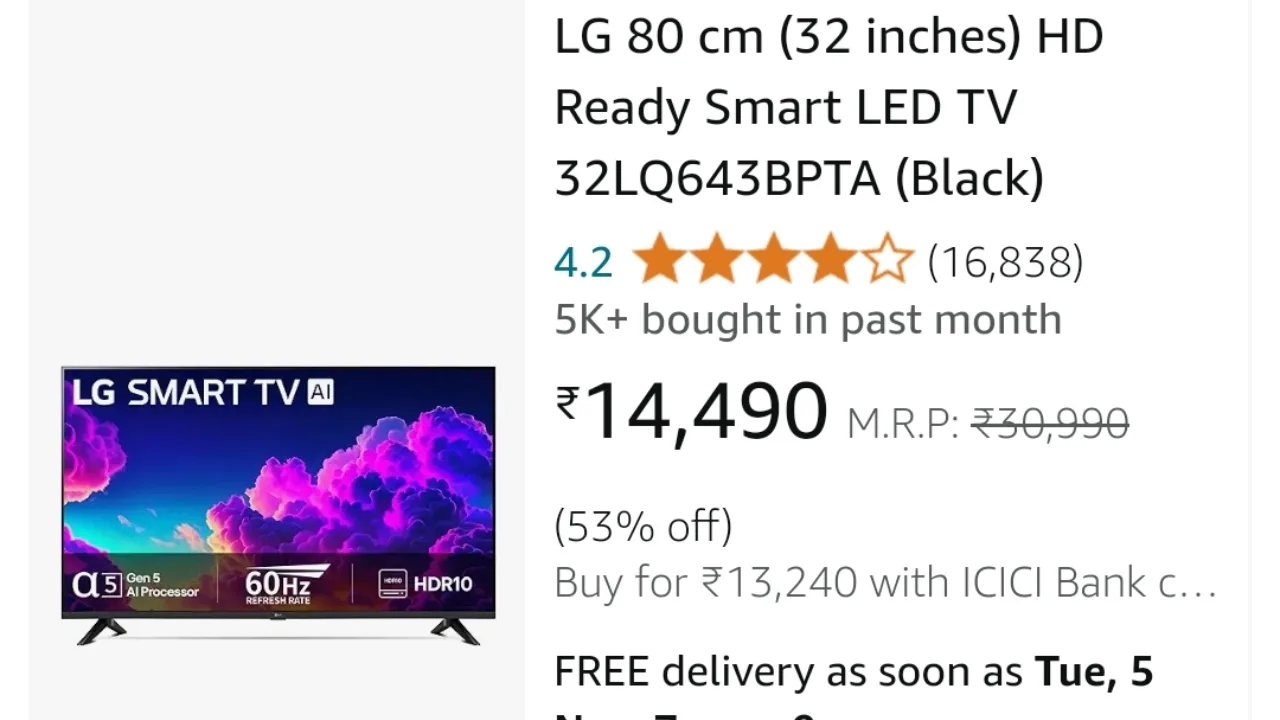This screenshot has width=1280, height=720.
Task: Open the ICICI Bank ₹13,240 offer
Action: point(886,582)
